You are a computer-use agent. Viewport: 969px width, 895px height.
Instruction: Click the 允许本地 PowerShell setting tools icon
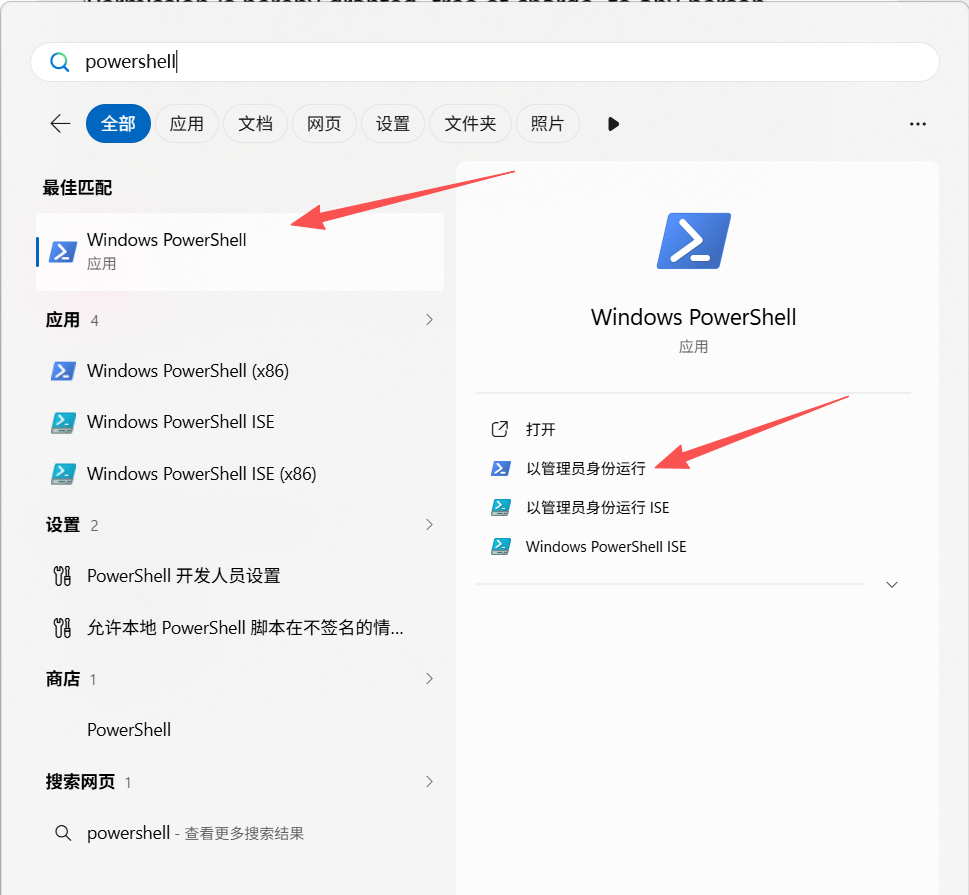(62, 628)
